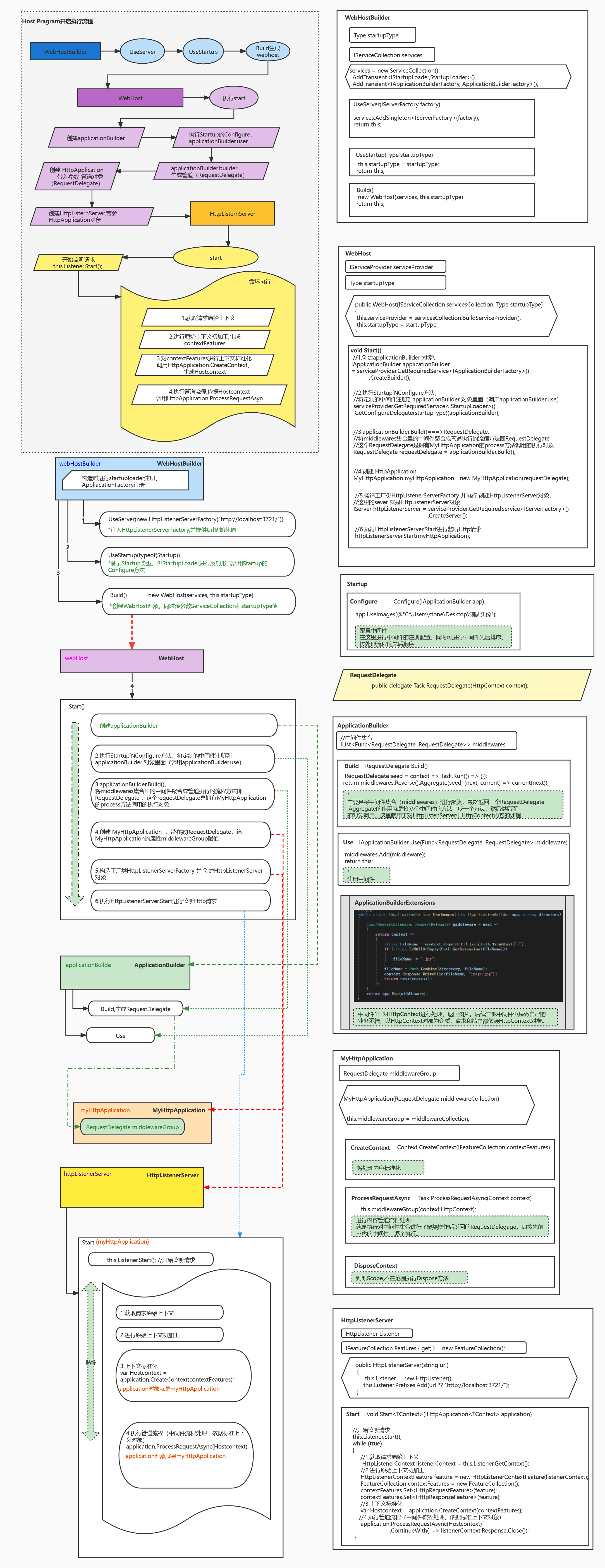Select the UseStartup ellipse node
The height and width of the screenshot is (1568, 605).
coord(203,52)
